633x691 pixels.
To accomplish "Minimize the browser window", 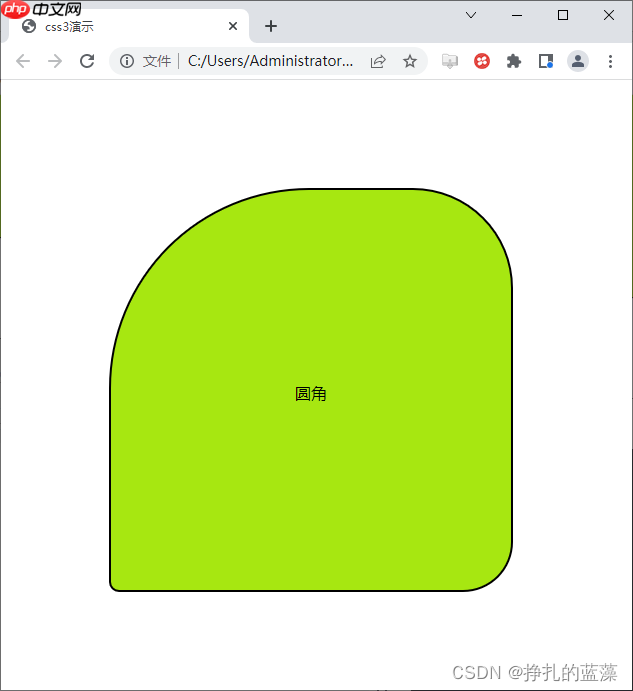I will pyautogui.click(x=517, y=15).
